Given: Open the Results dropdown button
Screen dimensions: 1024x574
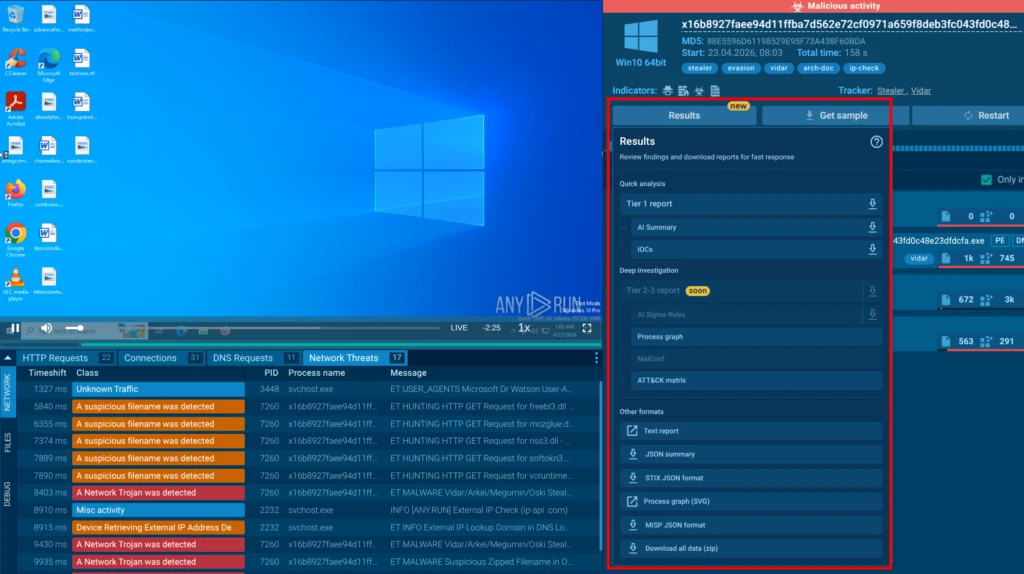Looking at the screenshot, I should [684, 116].
